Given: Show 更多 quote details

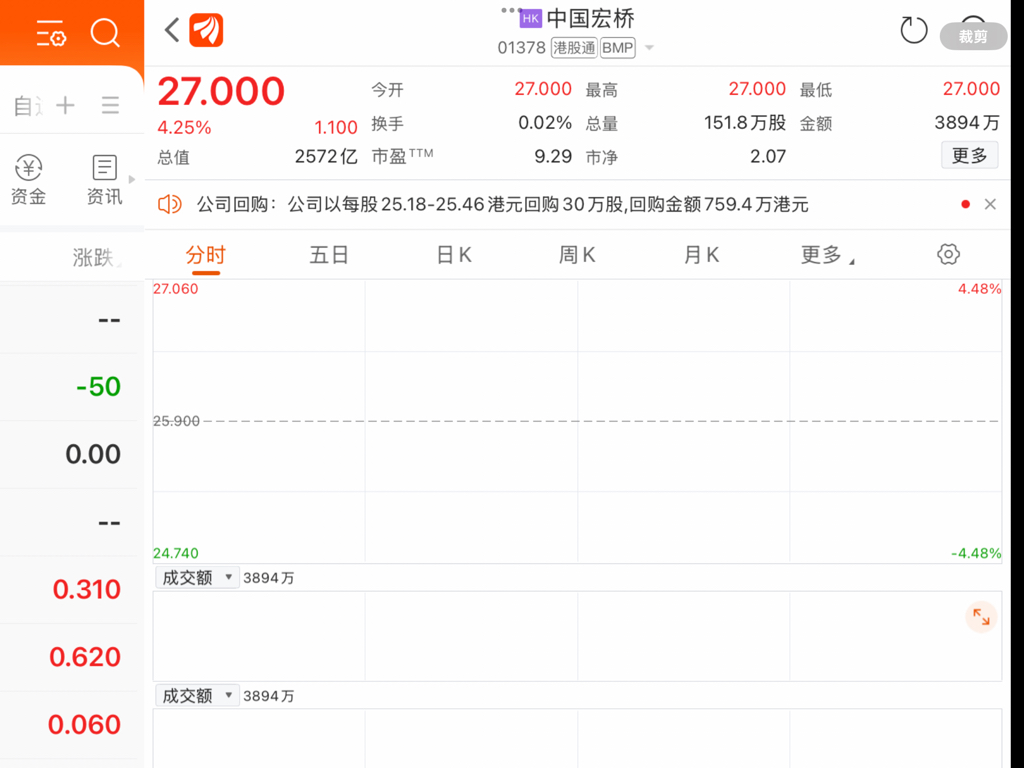Looking at the screenshot, I should pyautogui.click(x=969, y=155).
